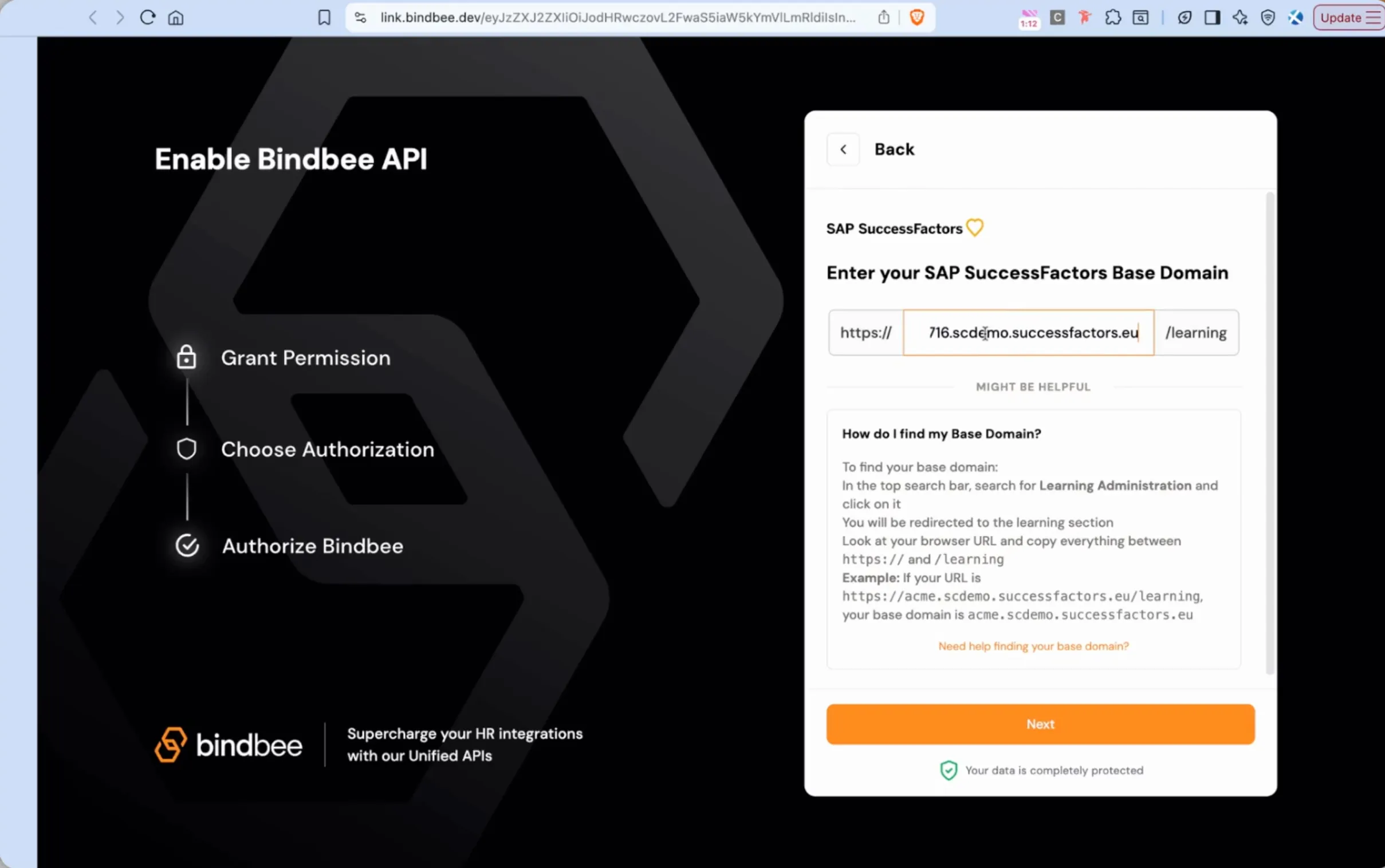Open the Leo AI sparkle icon
This screenshot has width=1385, height=868.
point(1240,18)
